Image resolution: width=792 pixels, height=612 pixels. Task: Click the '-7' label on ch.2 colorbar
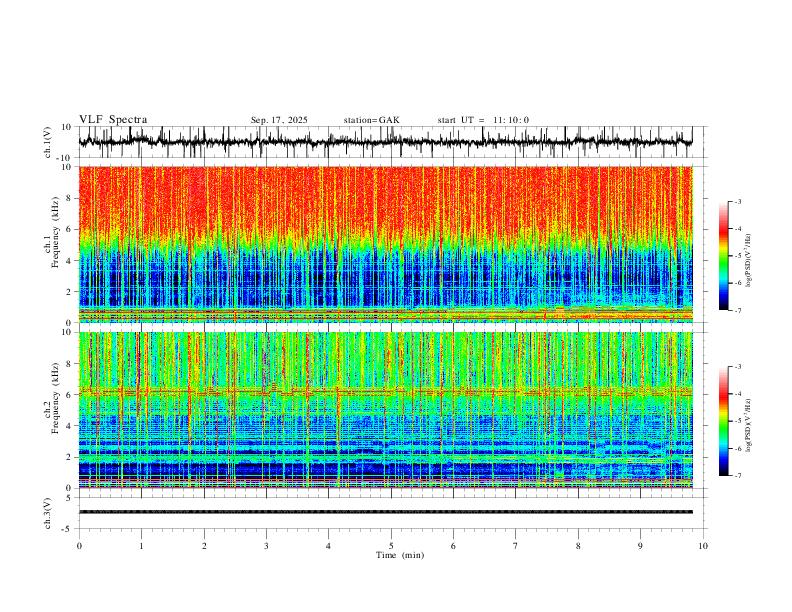pyautogui.click(x=737, y=476)
